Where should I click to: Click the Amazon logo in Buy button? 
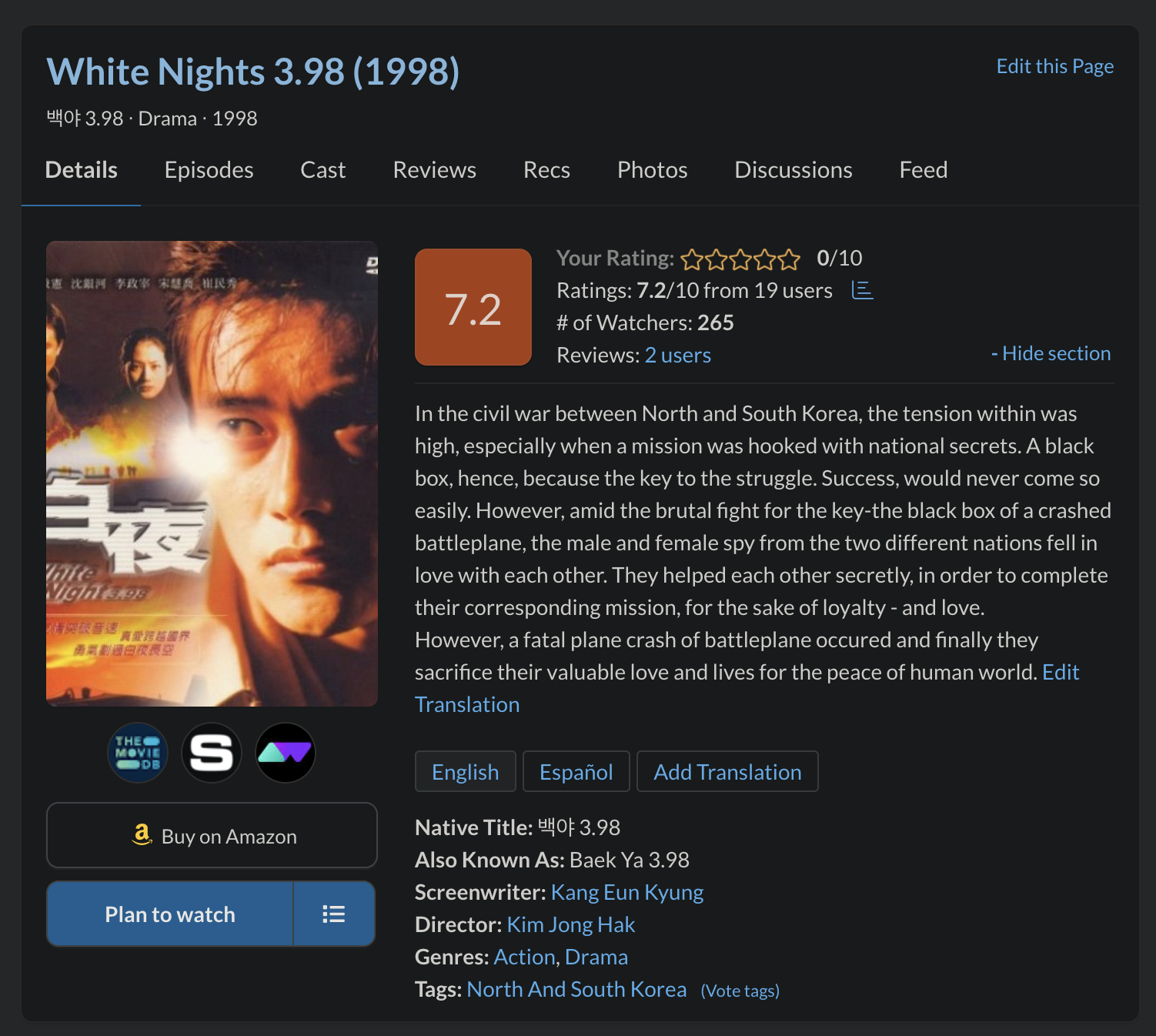point(142,835)
